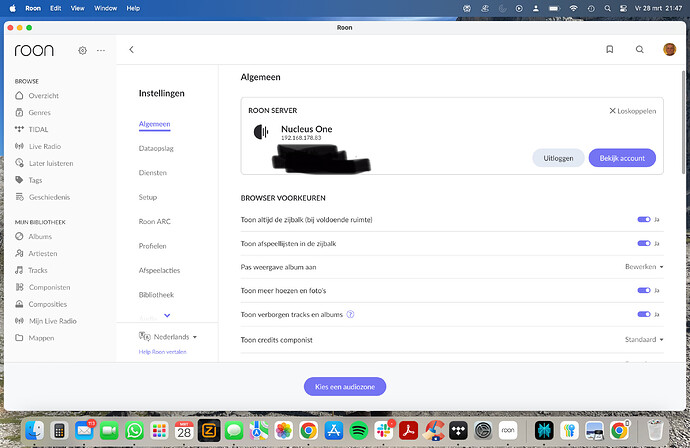This screenshot has width=690, height=448.
Task: Open Roon icon in the Dock
Action: [x=508, y=430]
